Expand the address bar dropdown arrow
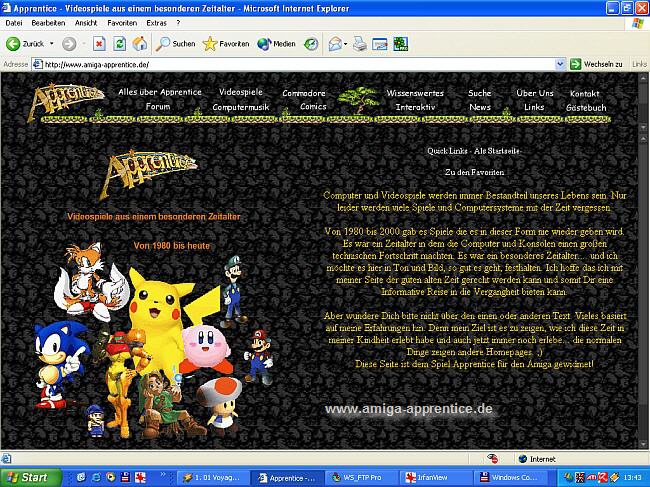Screen dimensions: 650x487 coord(560,64)
